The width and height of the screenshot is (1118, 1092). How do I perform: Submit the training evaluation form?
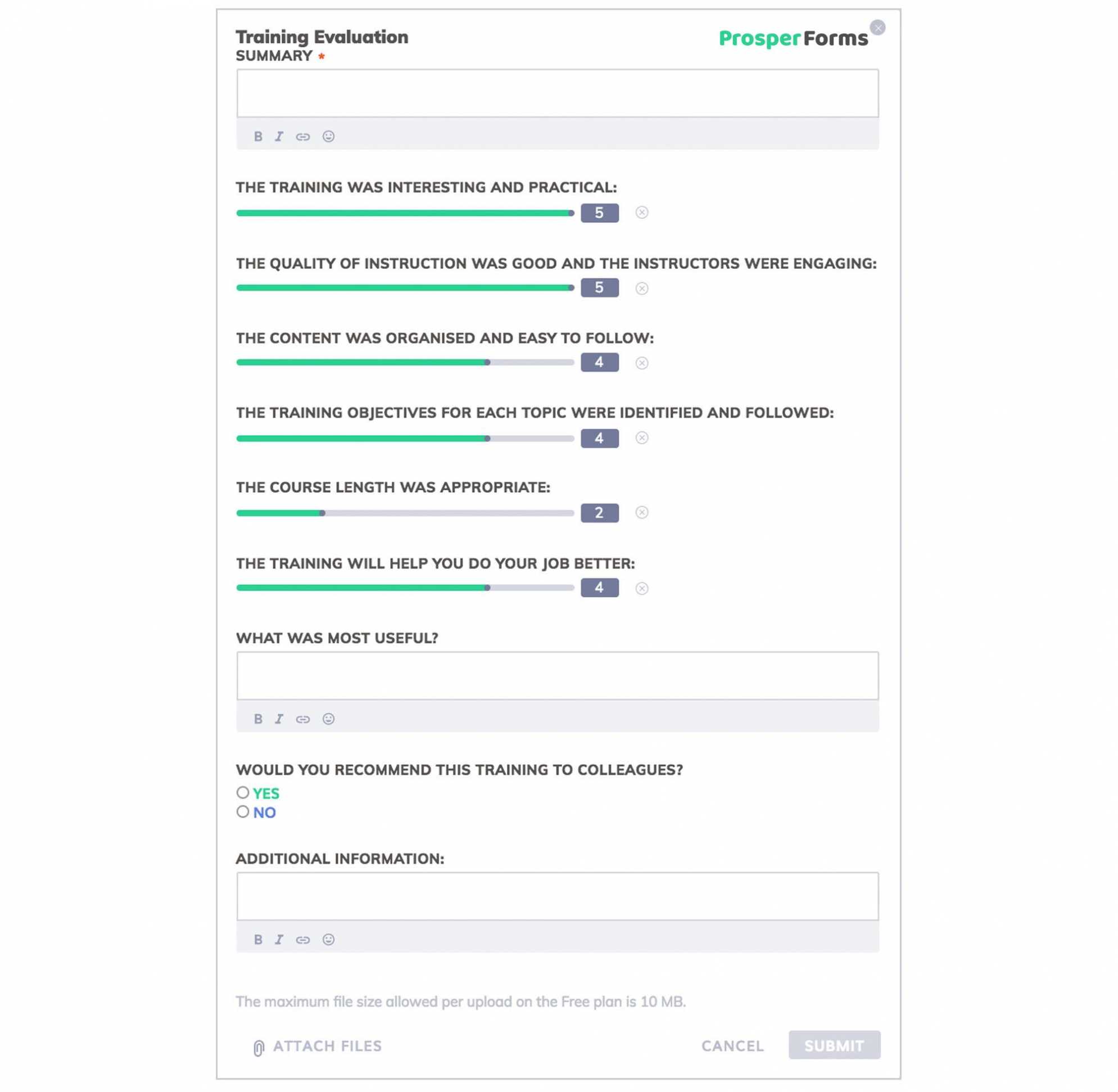pyautogui.click(x=834, y=1045)
